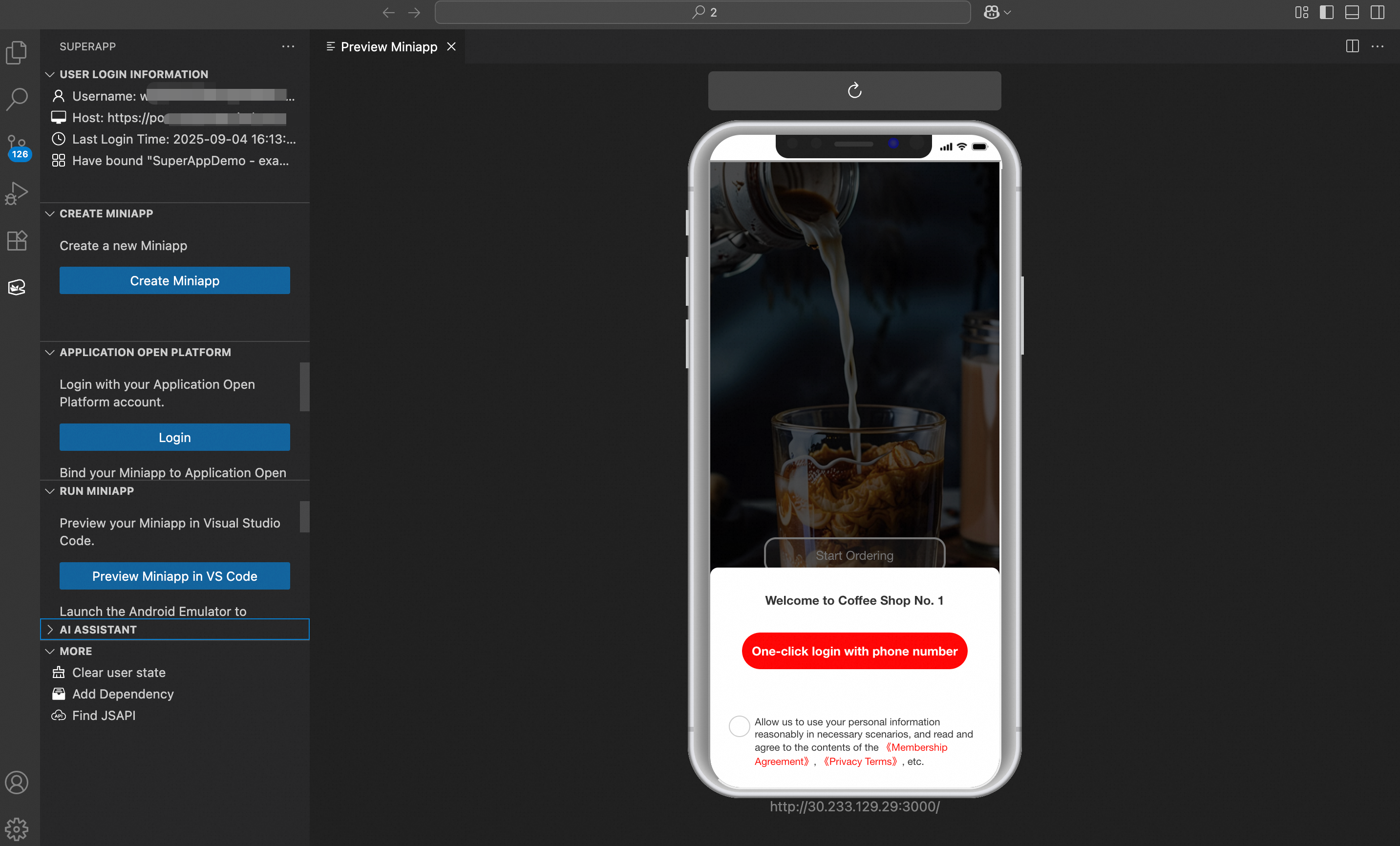
Task: Open the Privacy Terms link
Action: (860, 761)
